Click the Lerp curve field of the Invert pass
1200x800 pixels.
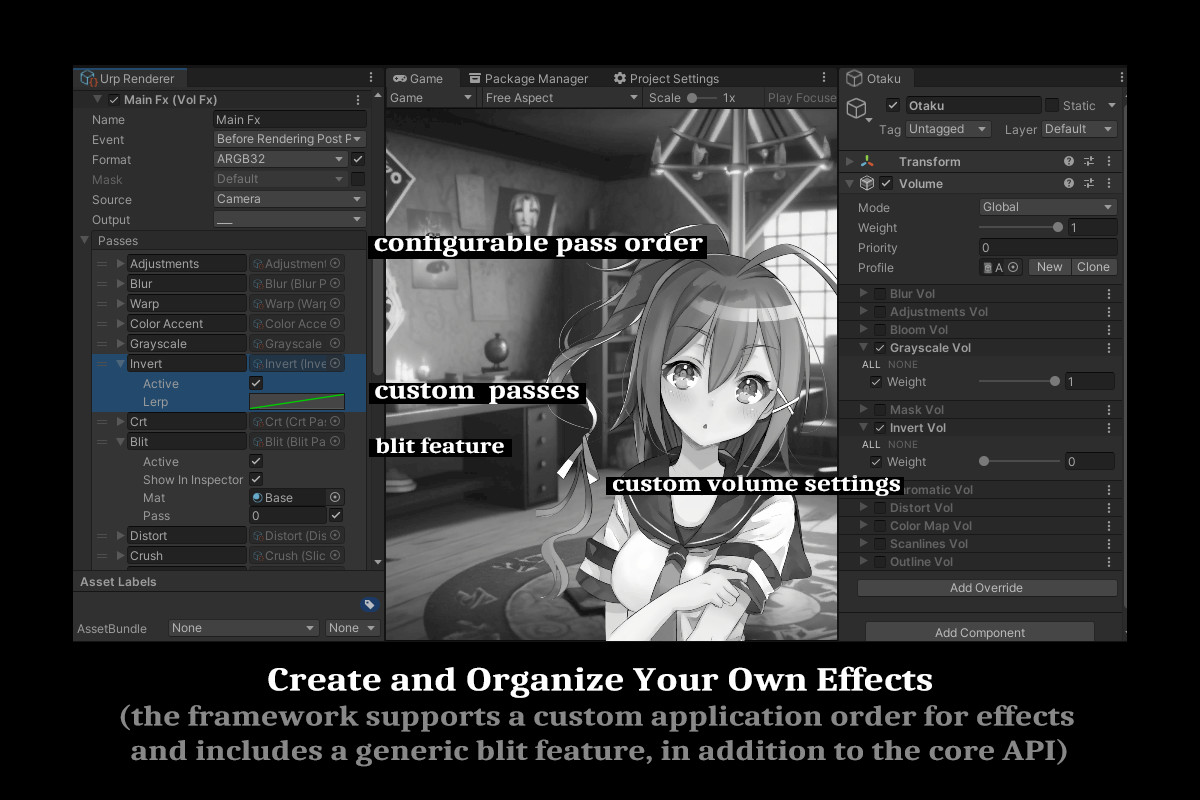coord(296,401)
